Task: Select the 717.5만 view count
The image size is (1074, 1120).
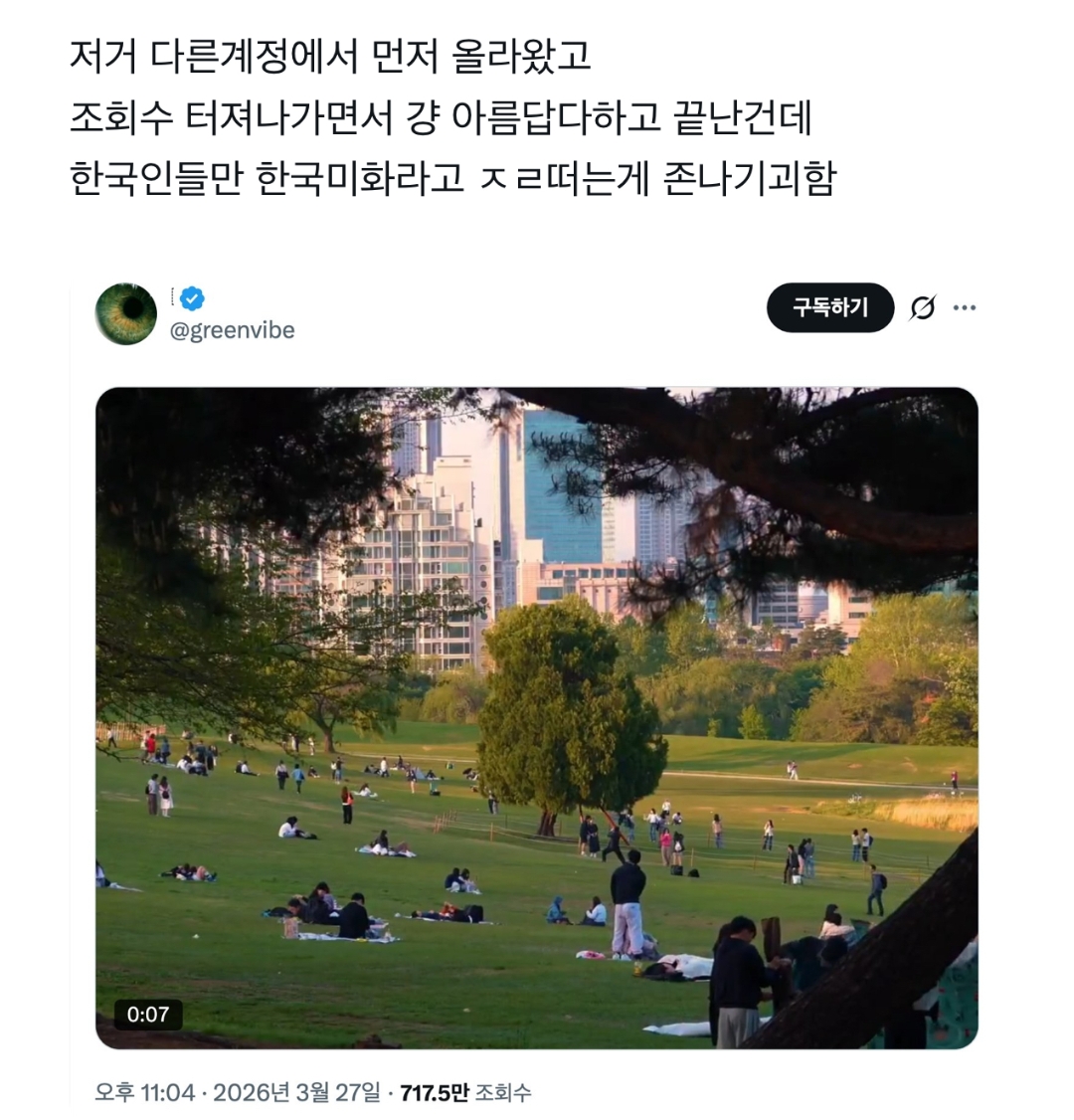Action: 435,1092
